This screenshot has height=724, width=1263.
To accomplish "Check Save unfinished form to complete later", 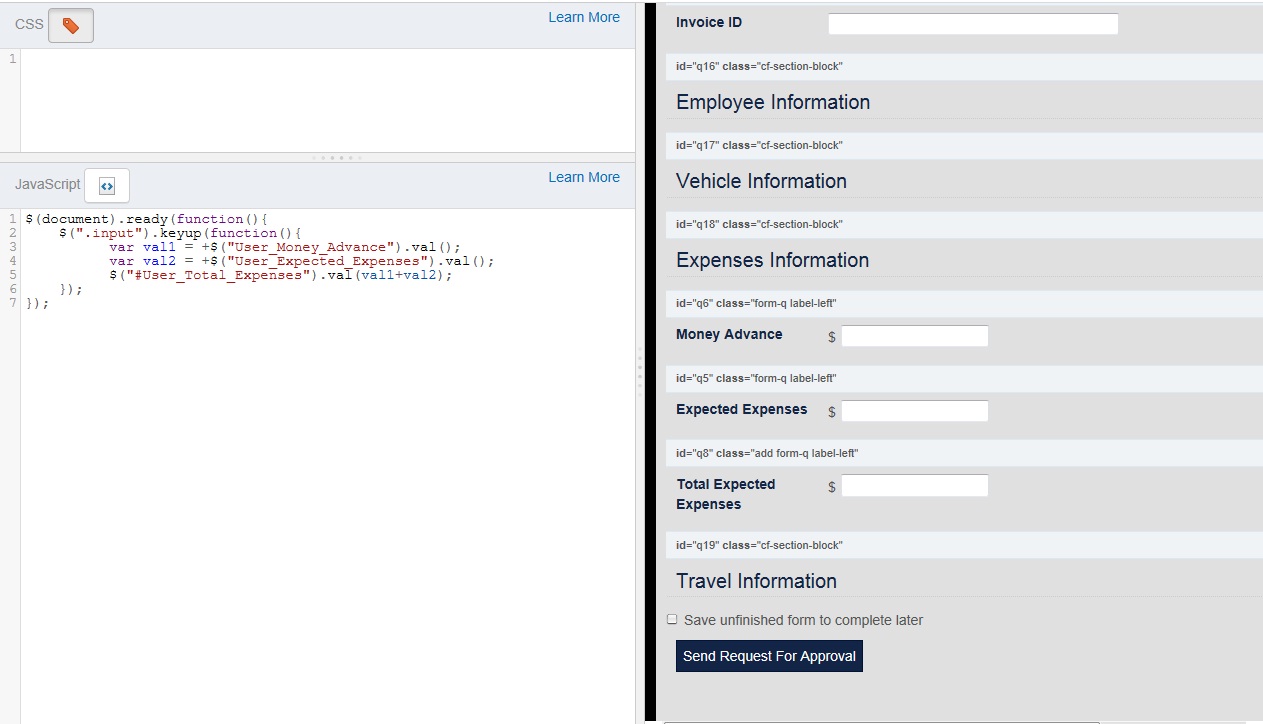I will click(672, 620).
